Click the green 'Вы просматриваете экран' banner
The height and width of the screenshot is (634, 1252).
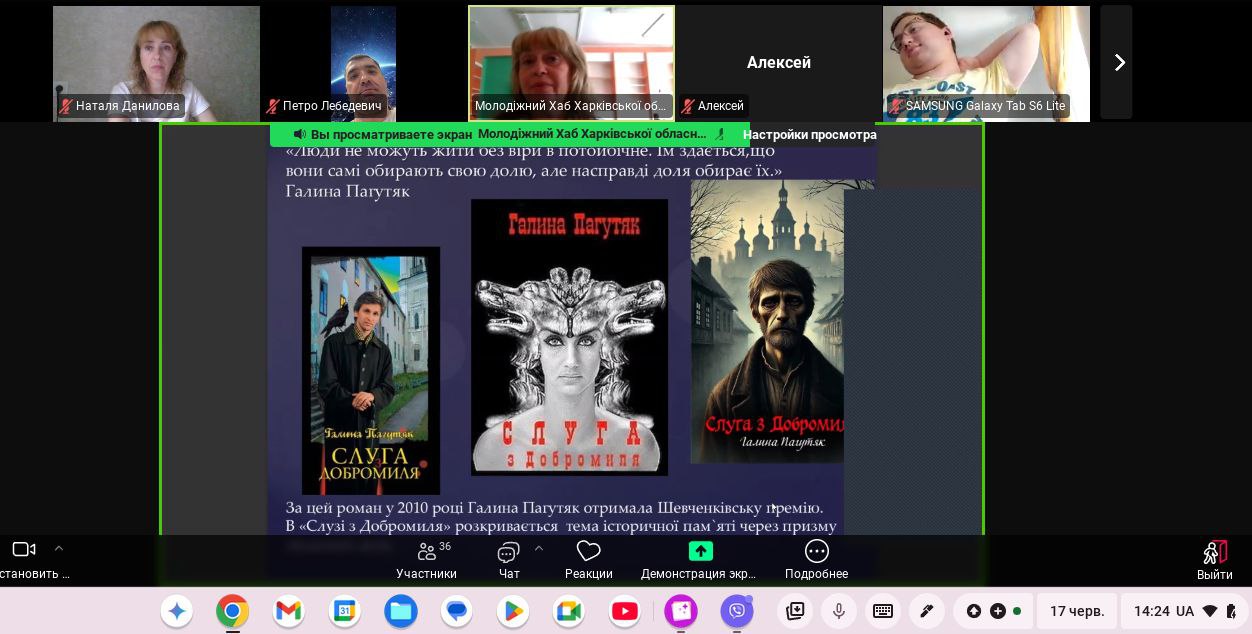click(x=510, y=135)
